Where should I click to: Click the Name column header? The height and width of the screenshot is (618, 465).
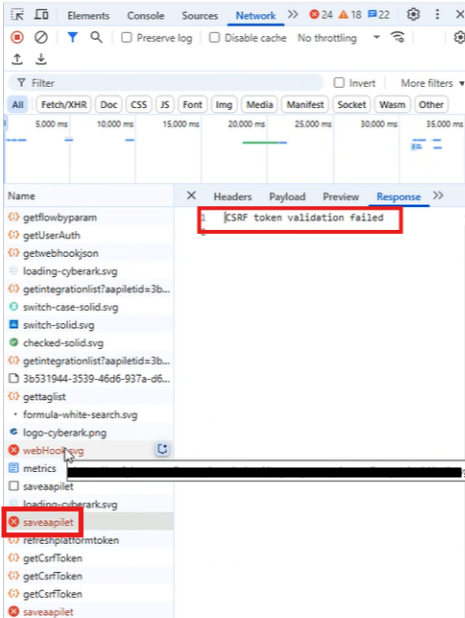point(89,196)
